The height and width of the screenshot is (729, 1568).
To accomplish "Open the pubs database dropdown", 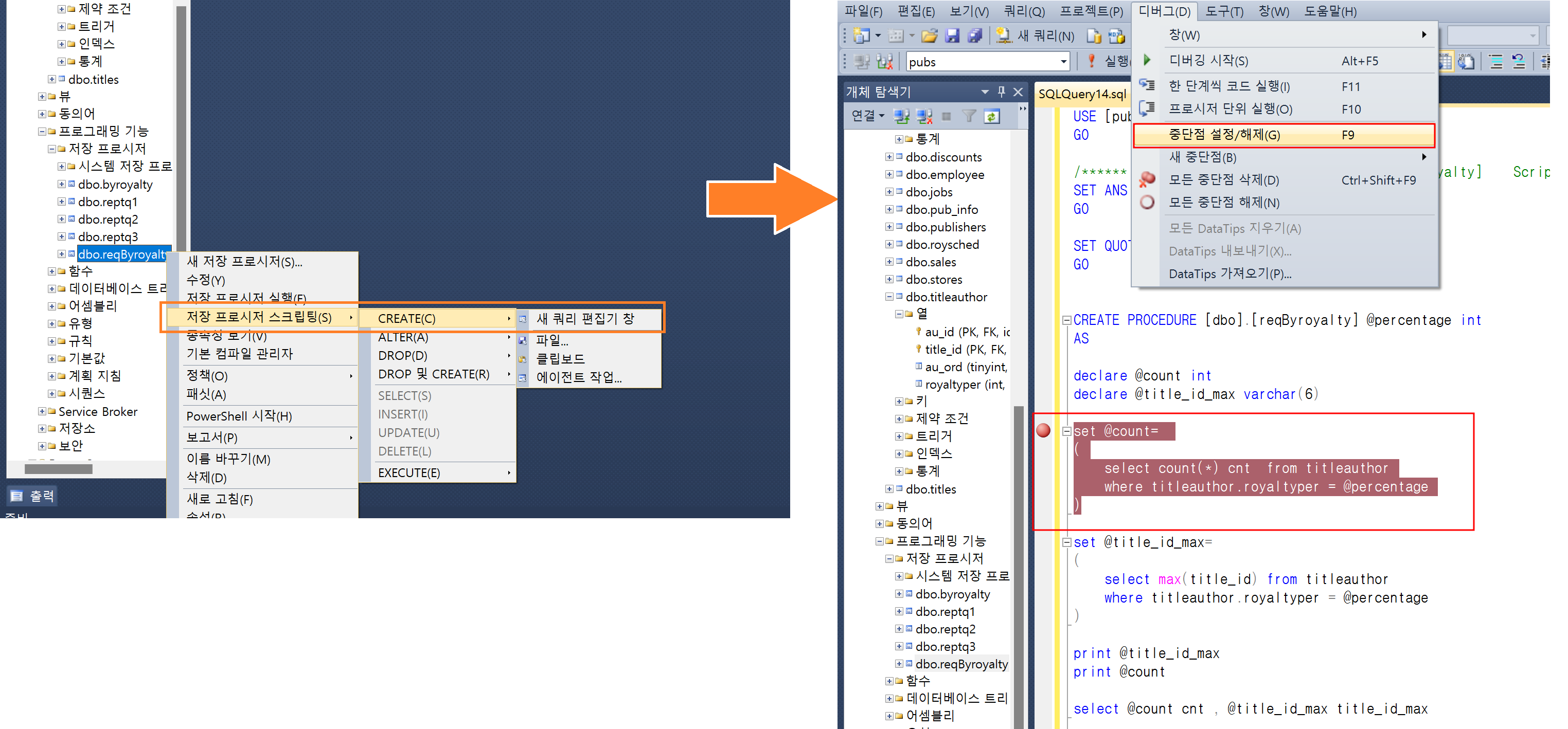I will point(1063,62).
